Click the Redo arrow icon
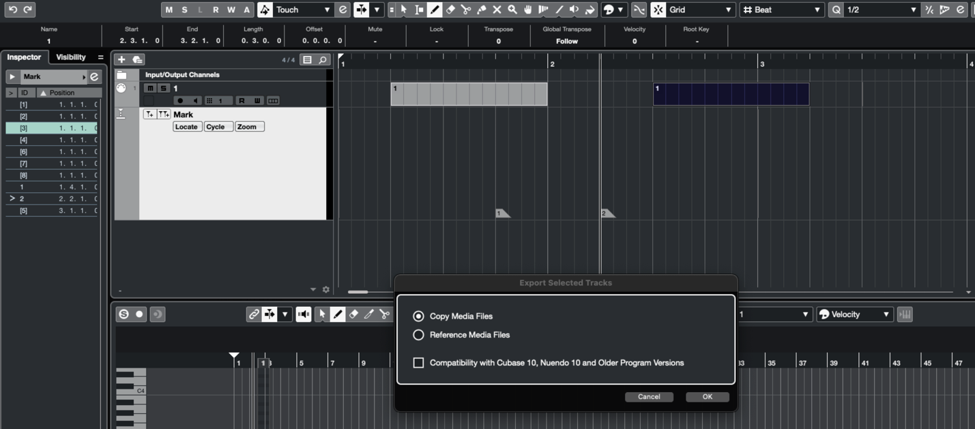Screen dimensions: 975x429 (28, 9)
